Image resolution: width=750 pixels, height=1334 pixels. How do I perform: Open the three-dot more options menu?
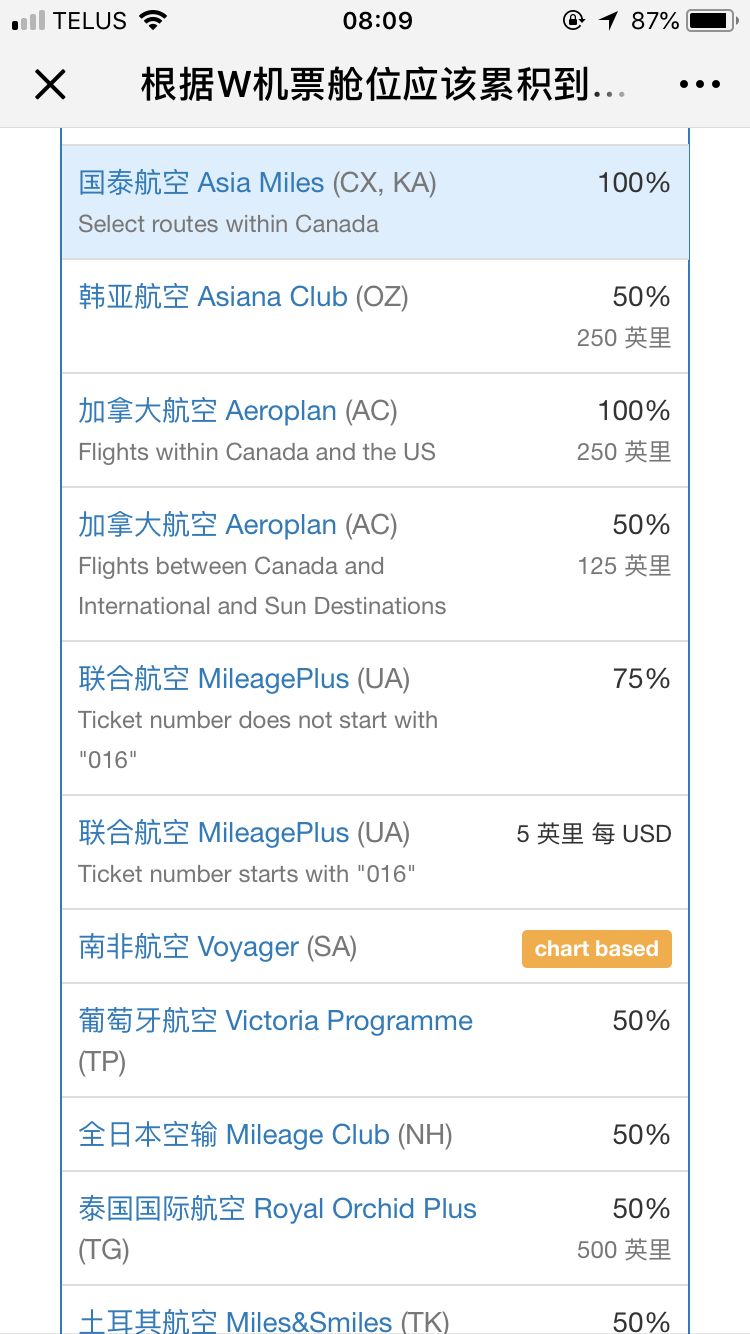[x=699, y=85]
